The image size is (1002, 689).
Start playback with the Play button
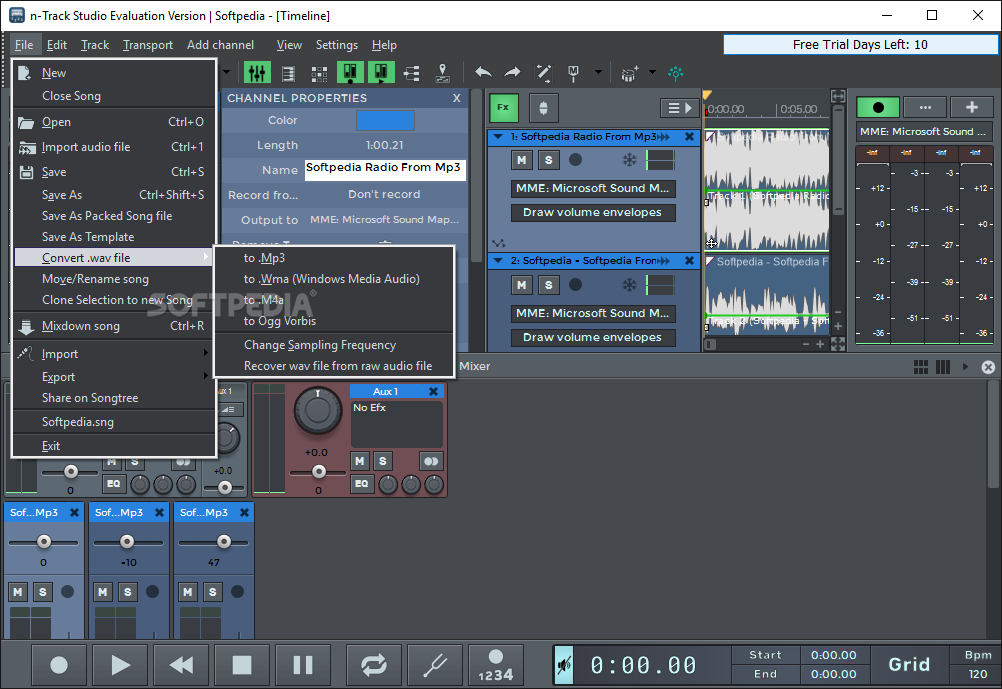click(119, 665)
